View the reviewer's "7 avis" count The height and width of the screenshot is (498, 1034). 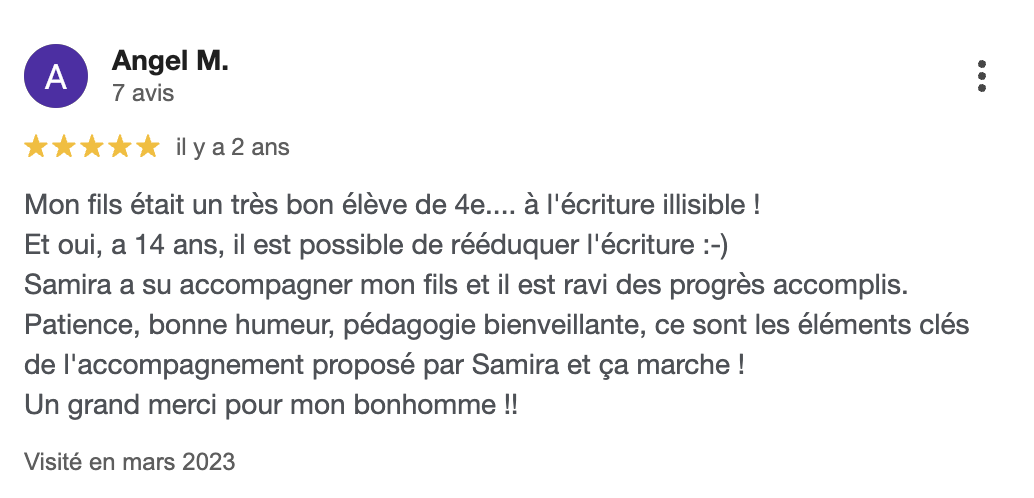pos(143,94)
